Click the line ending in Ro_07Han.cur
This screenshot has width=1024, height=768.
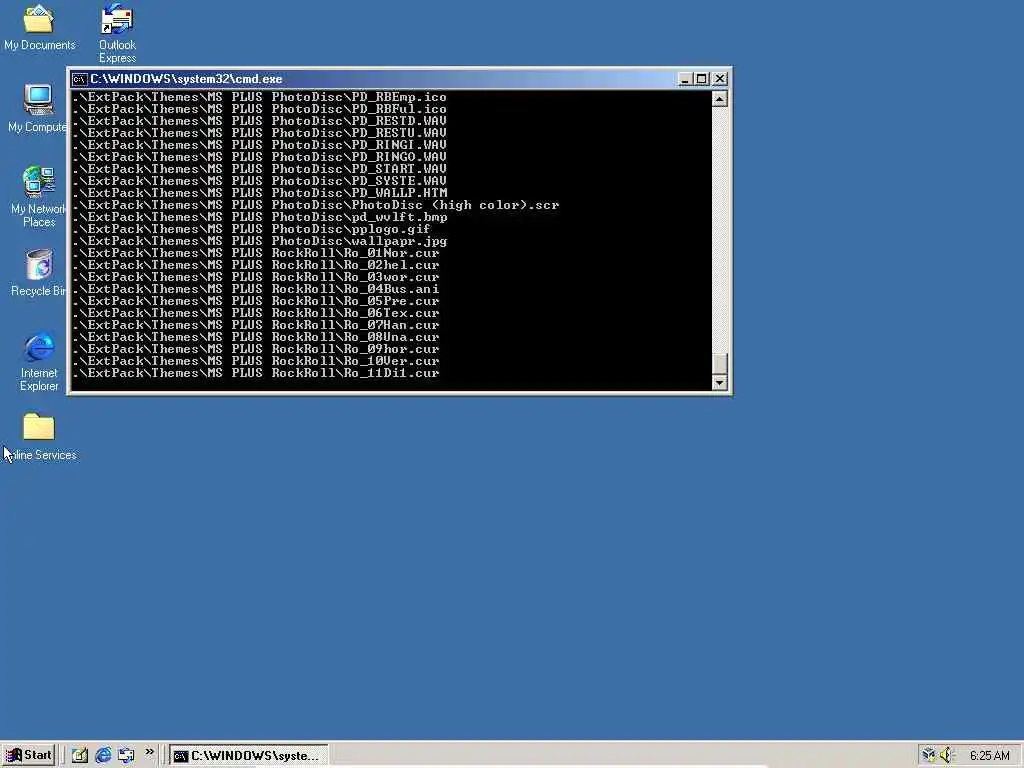click(x=256, y=325)
